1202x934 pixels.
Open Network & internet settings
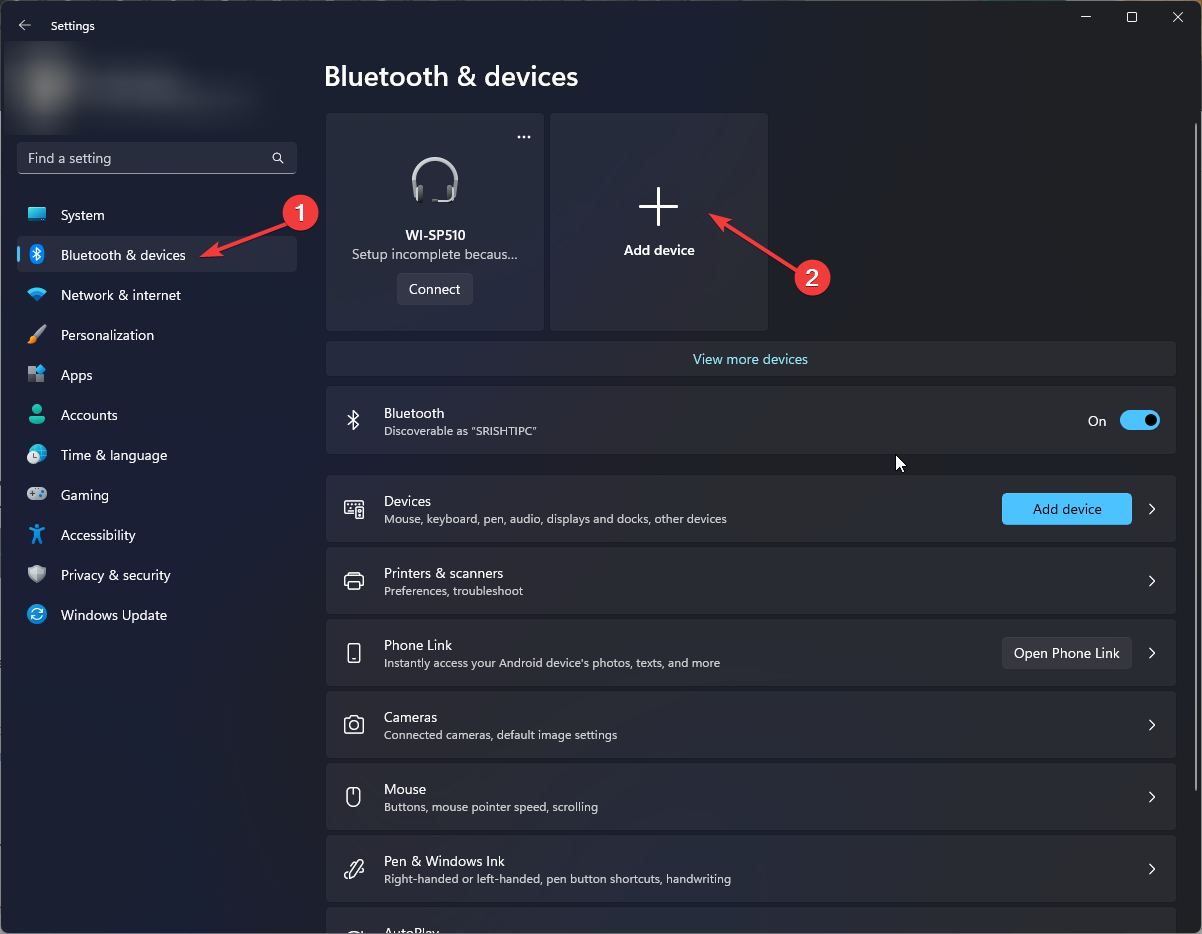point(120,295)
